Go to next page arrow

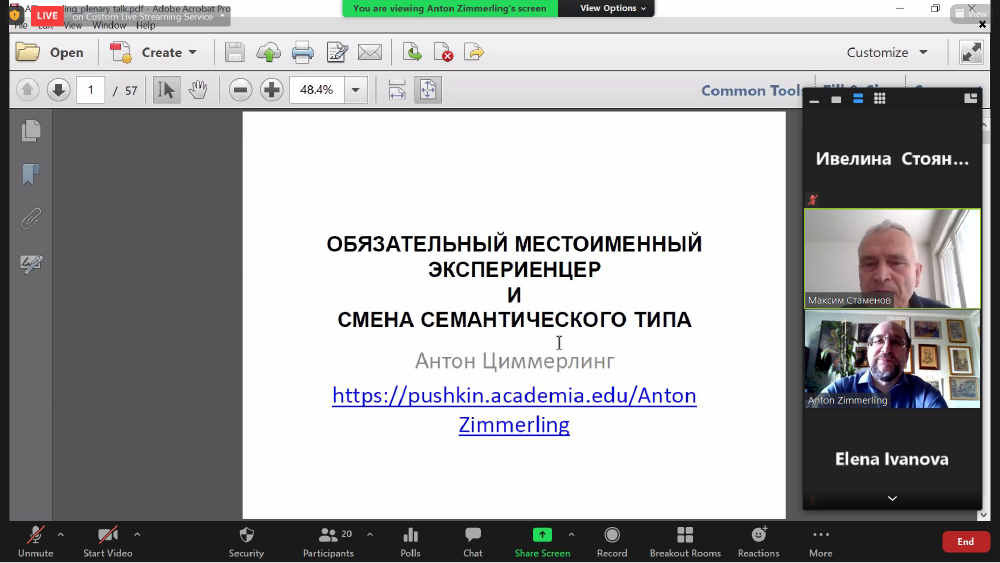tap(58, 90)
